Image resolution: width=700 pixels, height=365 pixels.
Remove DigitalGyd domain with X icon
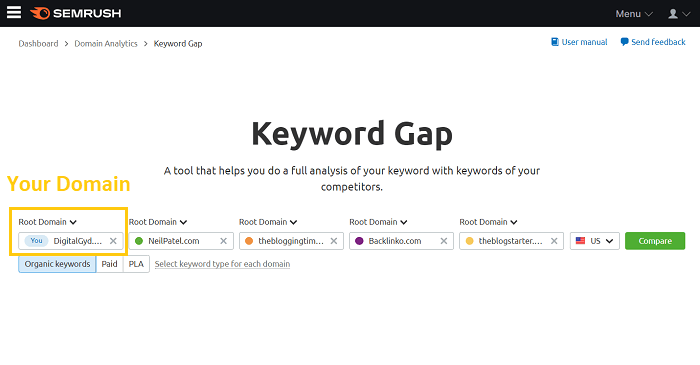tap(113, 241)
